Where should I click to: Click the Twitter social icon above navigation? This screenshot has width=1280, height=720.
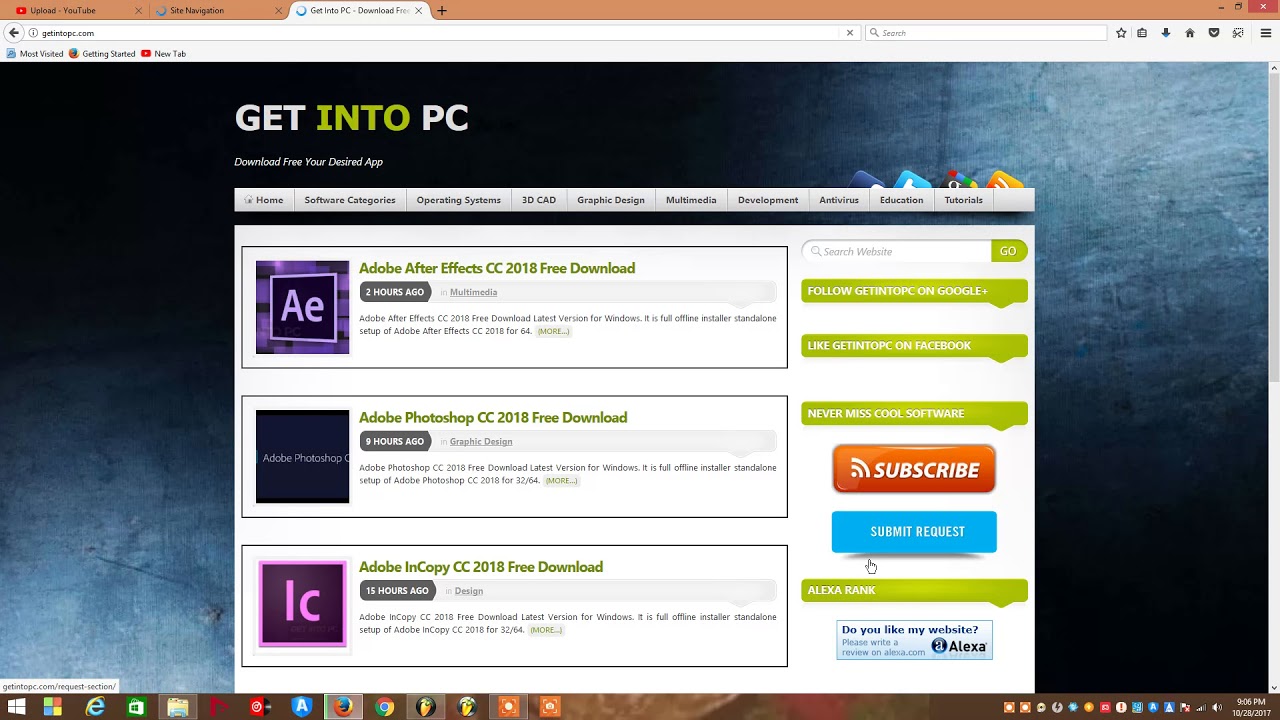[913, 181]
